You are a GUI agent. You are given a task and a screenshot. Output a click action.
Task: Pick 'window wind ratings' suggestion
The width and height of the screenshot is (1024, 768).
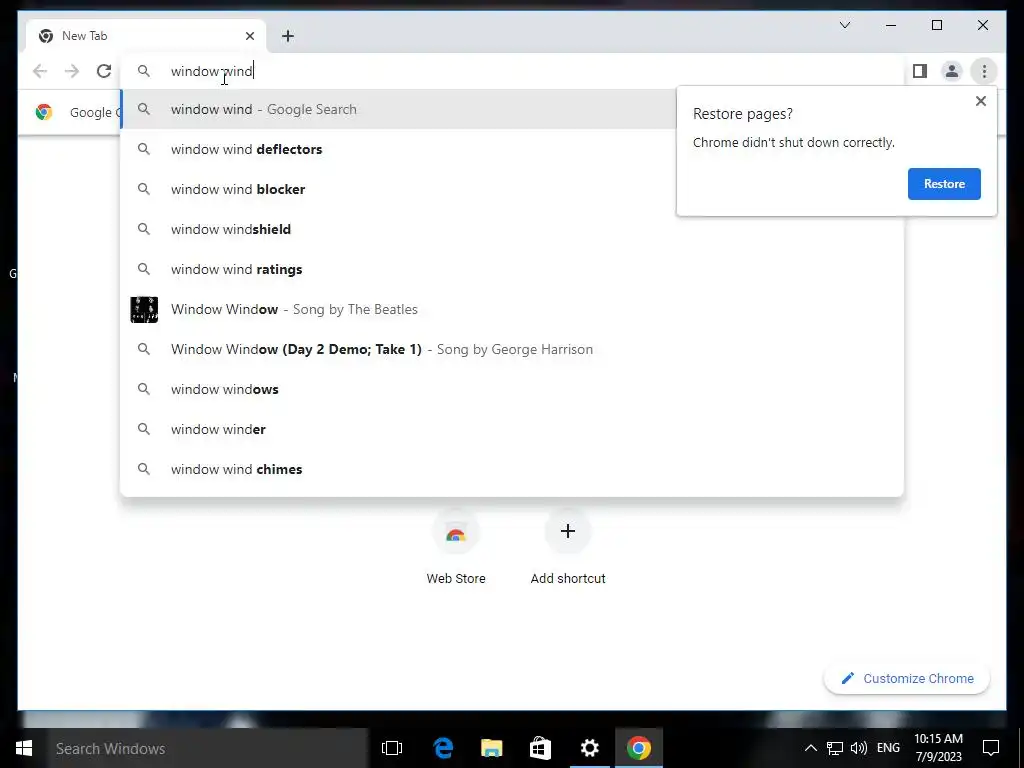[512, 269]
